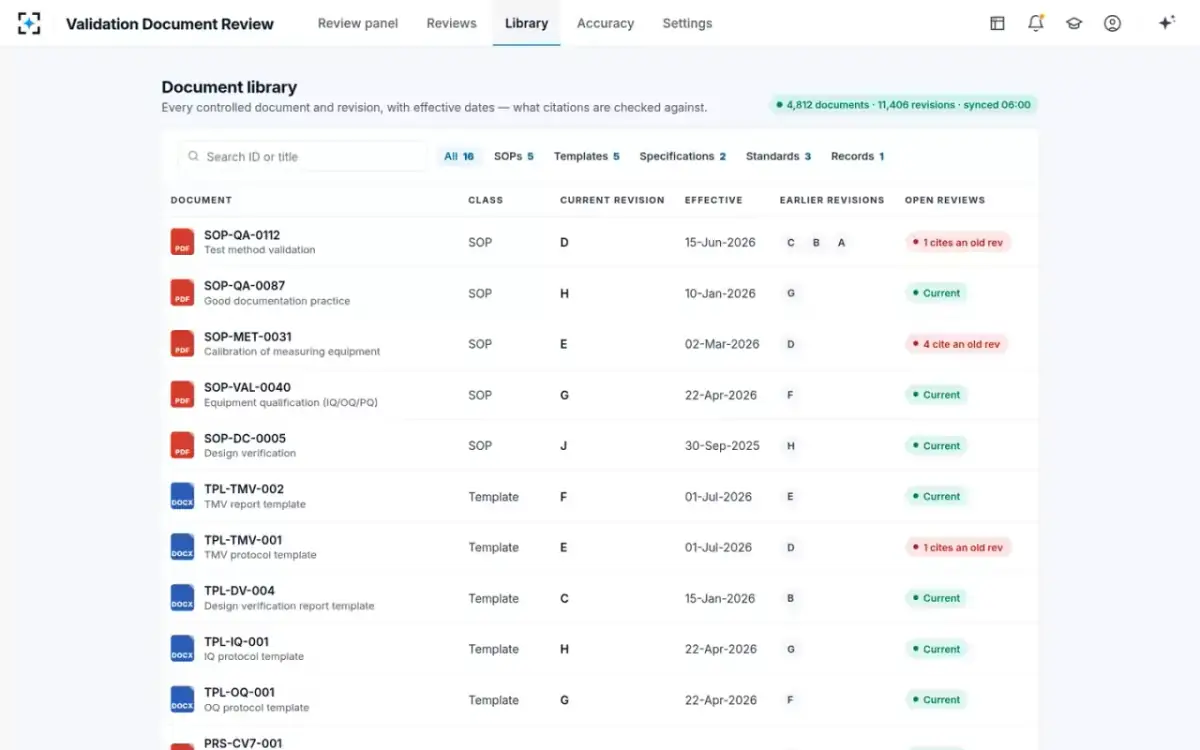Click the PDF icon for SOP-VAL-0040

(x=182, y=395)
